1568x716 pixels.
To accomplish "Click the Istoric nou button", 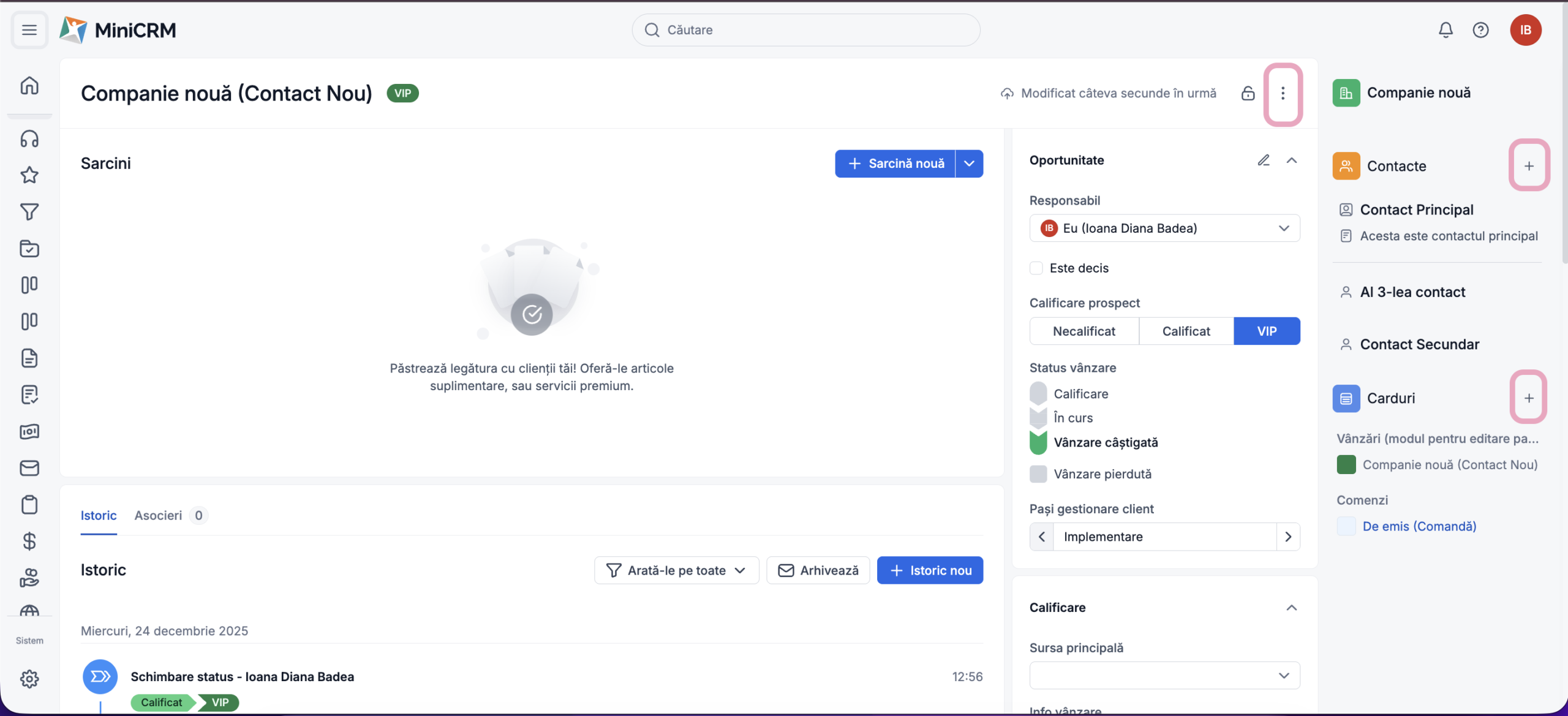I will click(929, 571).
